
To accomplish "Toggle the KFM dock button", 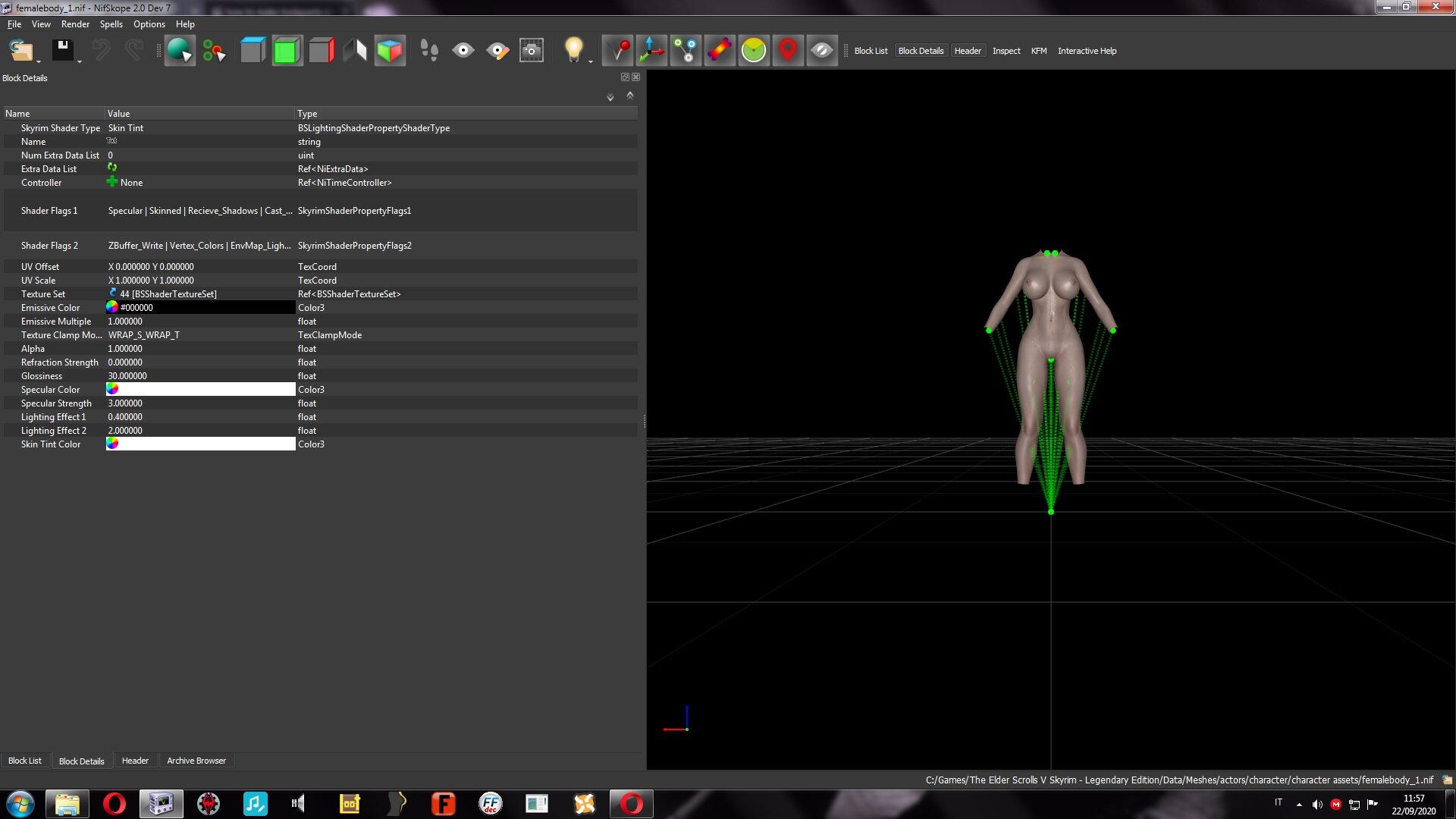I will 1039,51.
